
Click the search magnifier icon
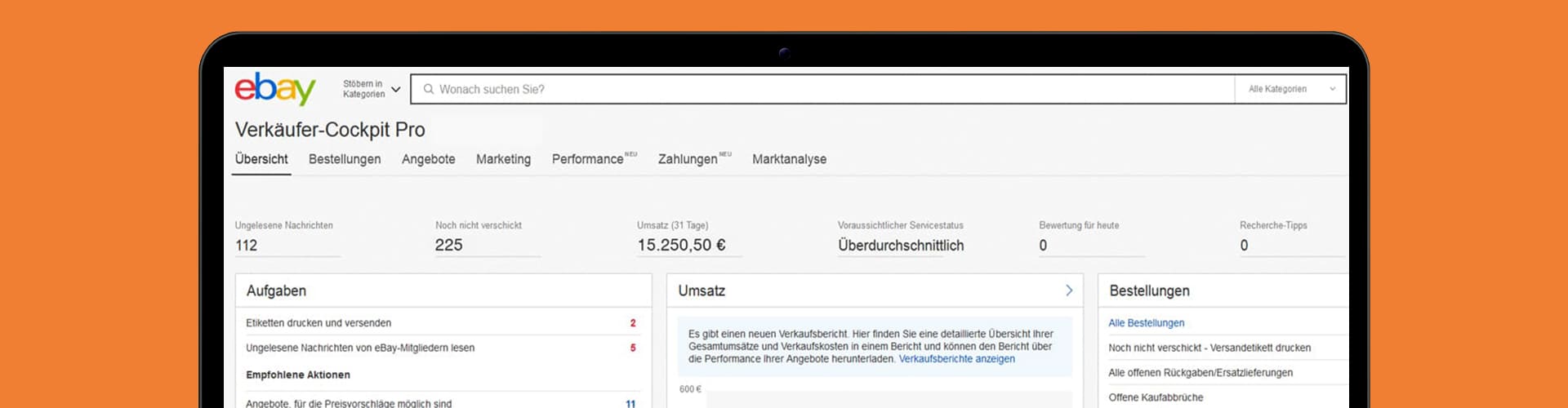tap(429, 89)
